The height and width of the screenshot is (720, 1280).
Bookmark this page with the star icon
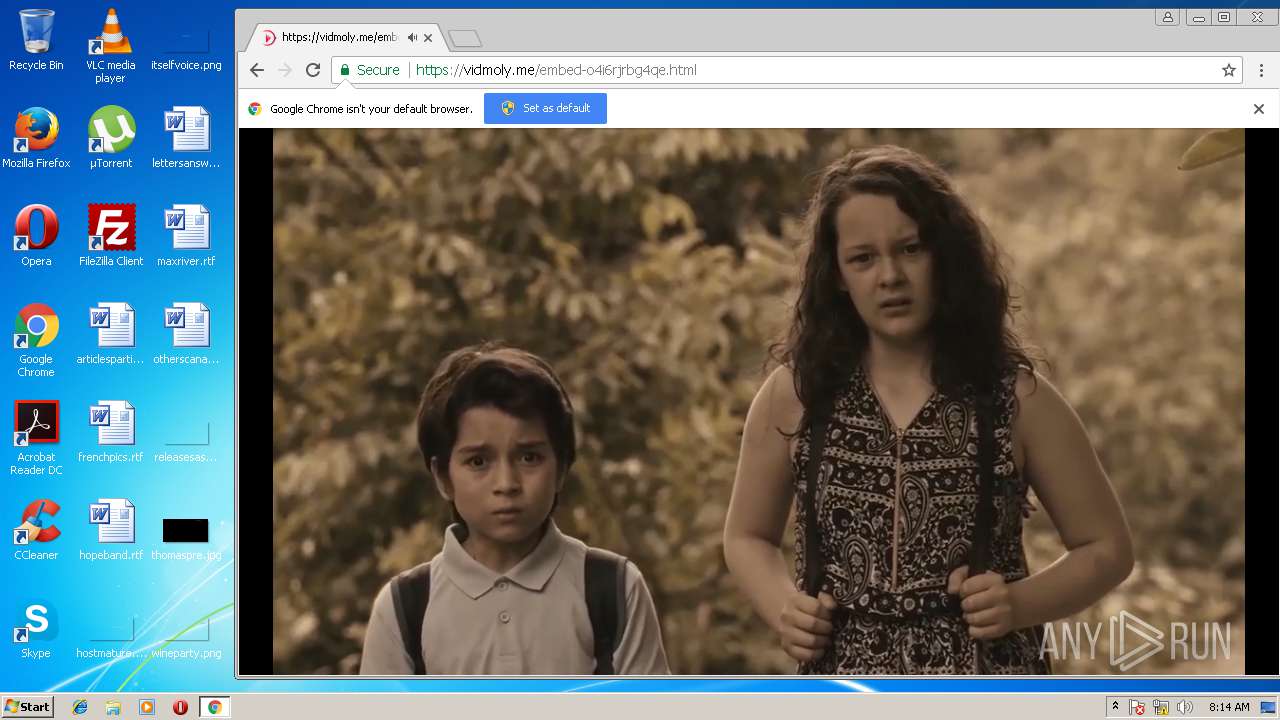click(x=1229, y=70)
